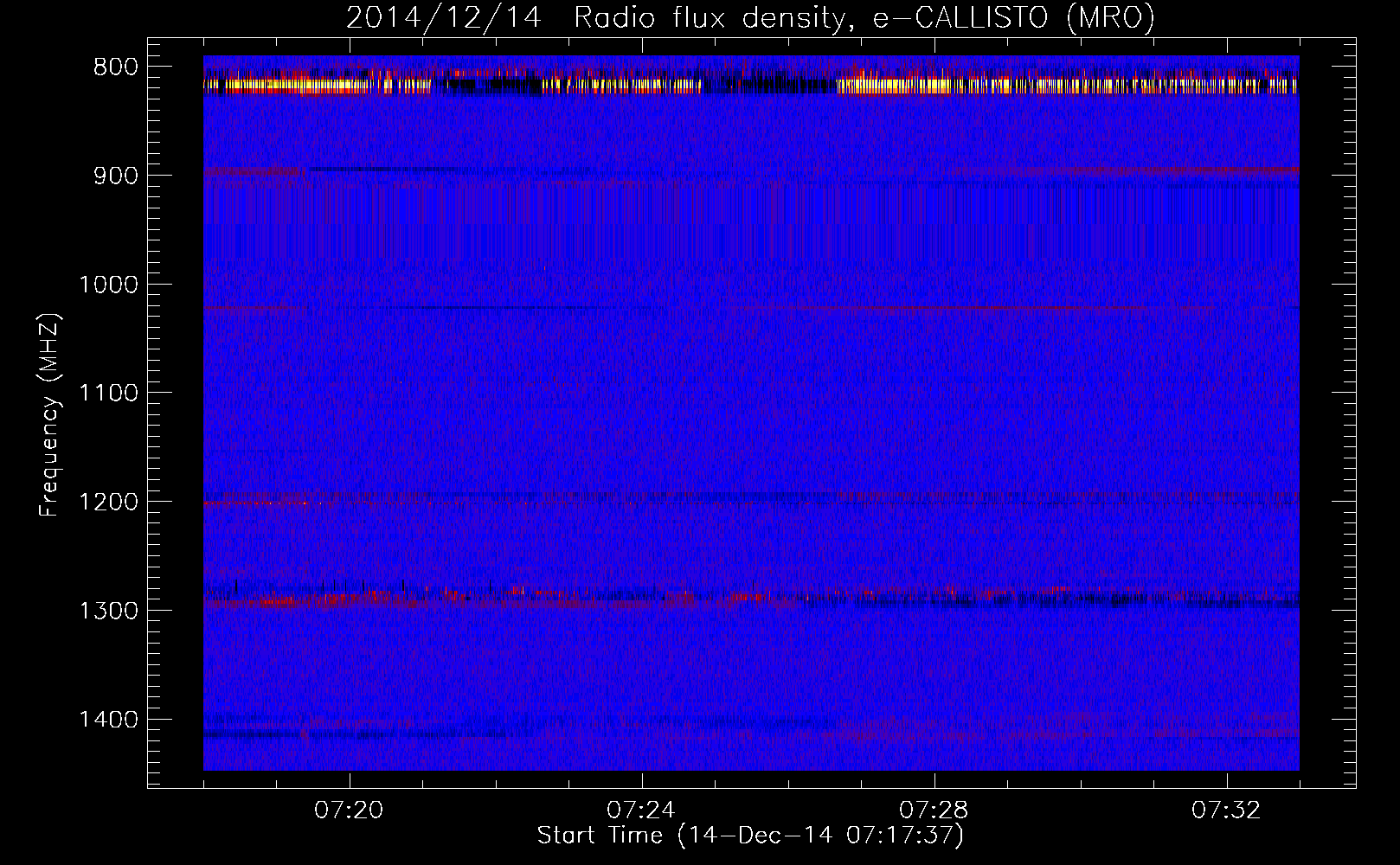Click the "Frequency (MHZ)" axis label
Screen dimensions: 1400x865
click(x=50, y=415)
